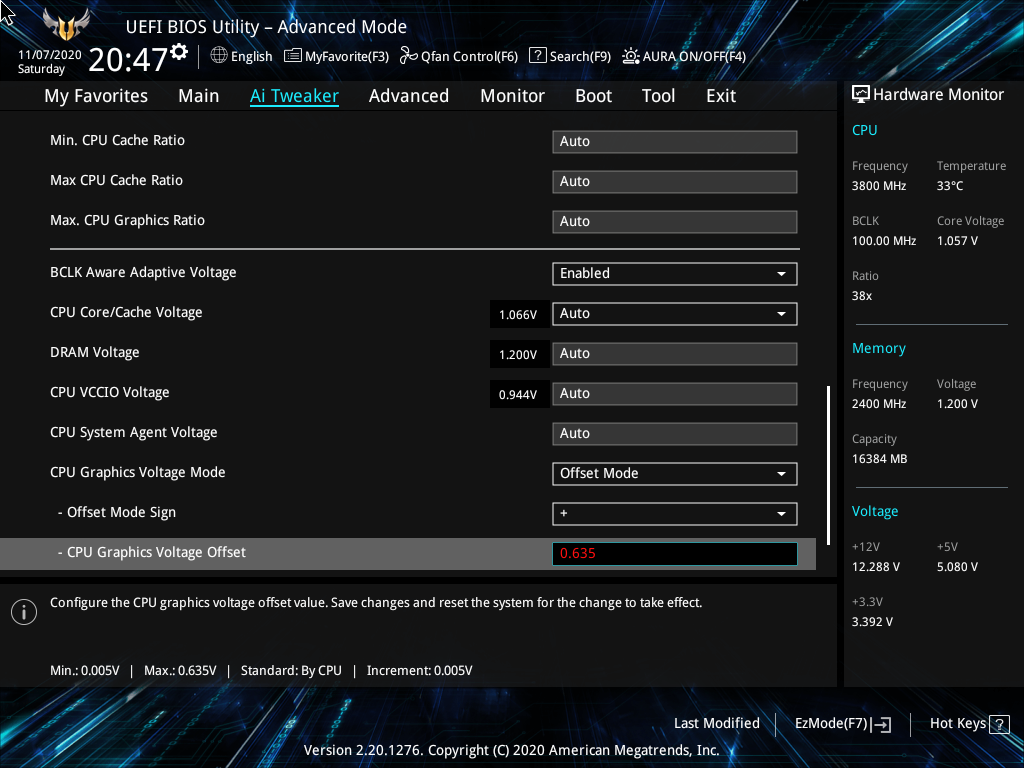Click Max CPU Cache Ratio field
The height and width of the screenshot is (768, 1024).
pos(675,182)
